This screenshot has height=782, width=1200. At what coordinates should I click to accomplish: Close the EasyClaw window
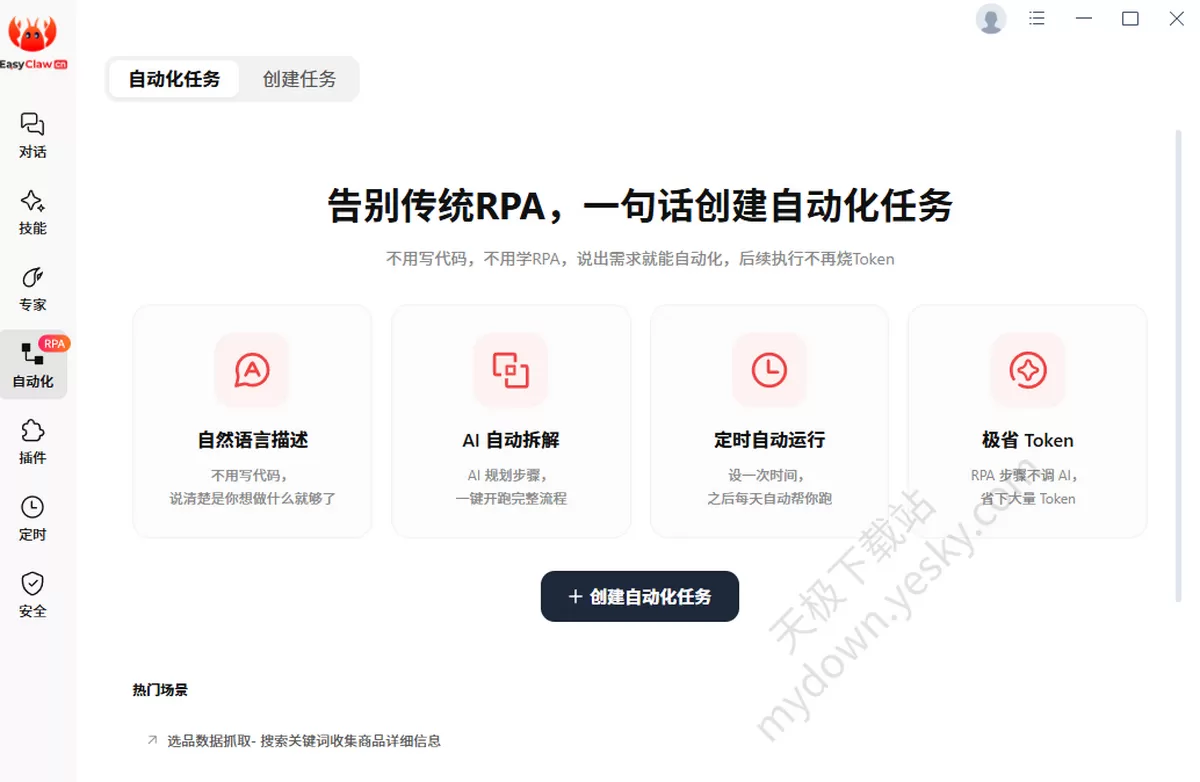(x=1177, y=18)
